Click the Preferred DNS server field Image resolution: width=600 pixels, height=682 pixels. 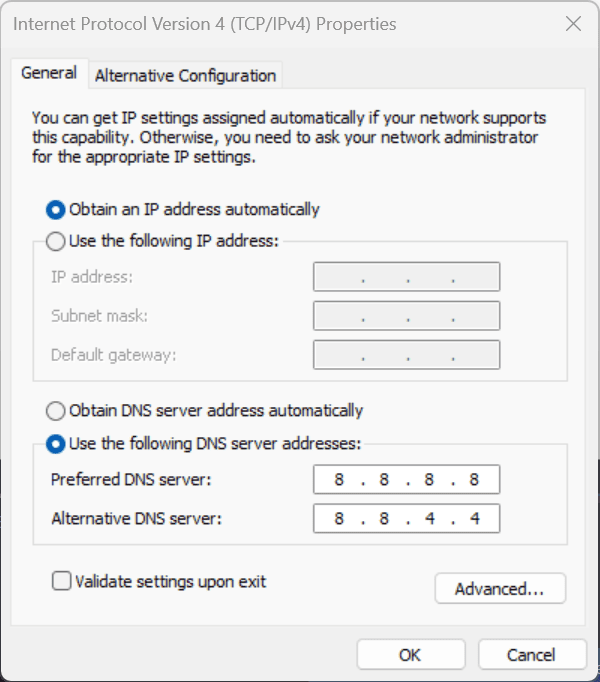[x=406, y=480]
